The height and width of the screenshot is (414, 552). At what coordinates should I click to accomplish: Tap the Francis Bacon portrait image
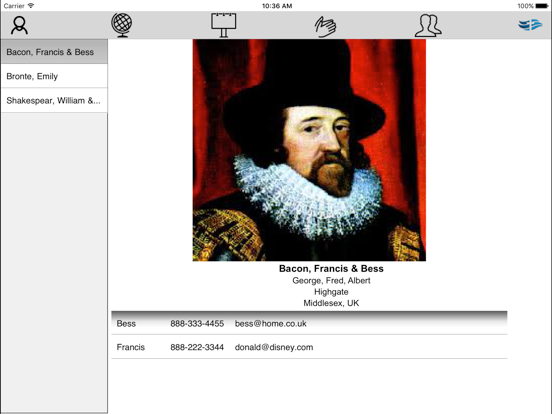pyautogui.click(x=309, y=150)
